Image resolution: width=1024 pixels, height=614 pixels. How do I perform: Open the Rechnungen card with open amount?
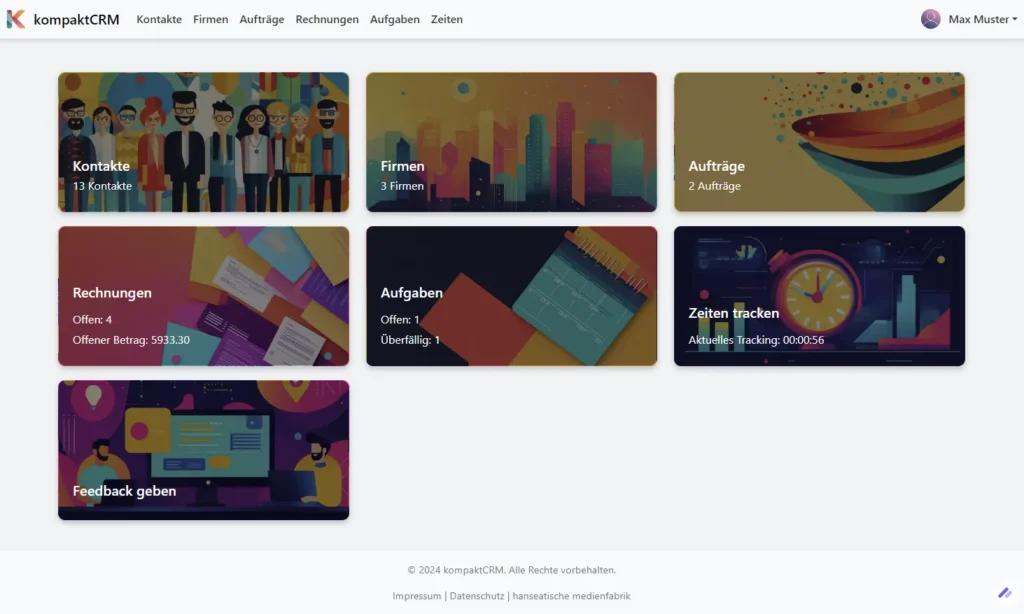[x=204, y=296]
